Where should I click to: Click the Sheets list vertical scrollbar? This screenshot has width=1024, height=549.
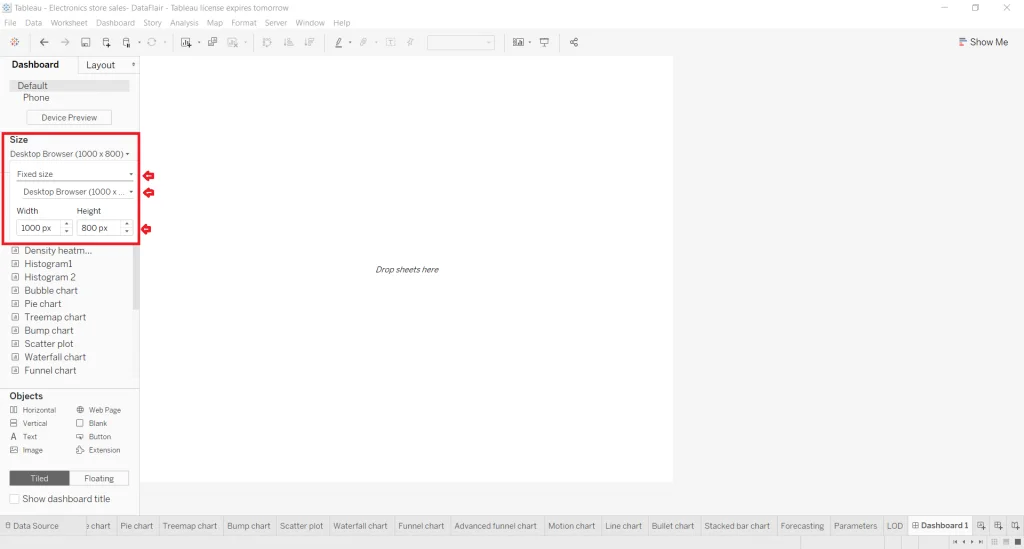[136, 277]
